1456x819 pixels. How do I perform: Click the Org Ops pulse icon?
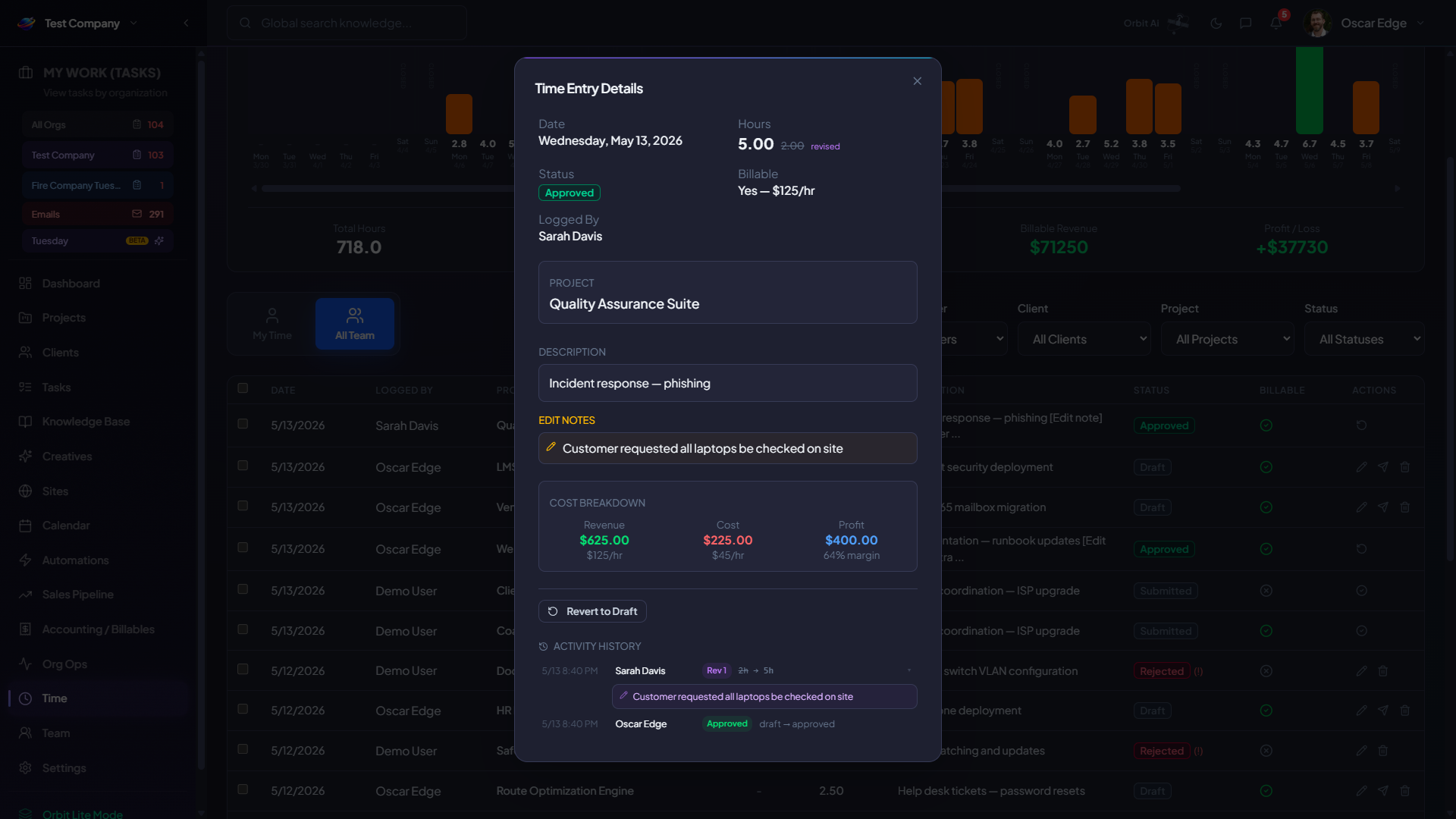coord(25,664)
